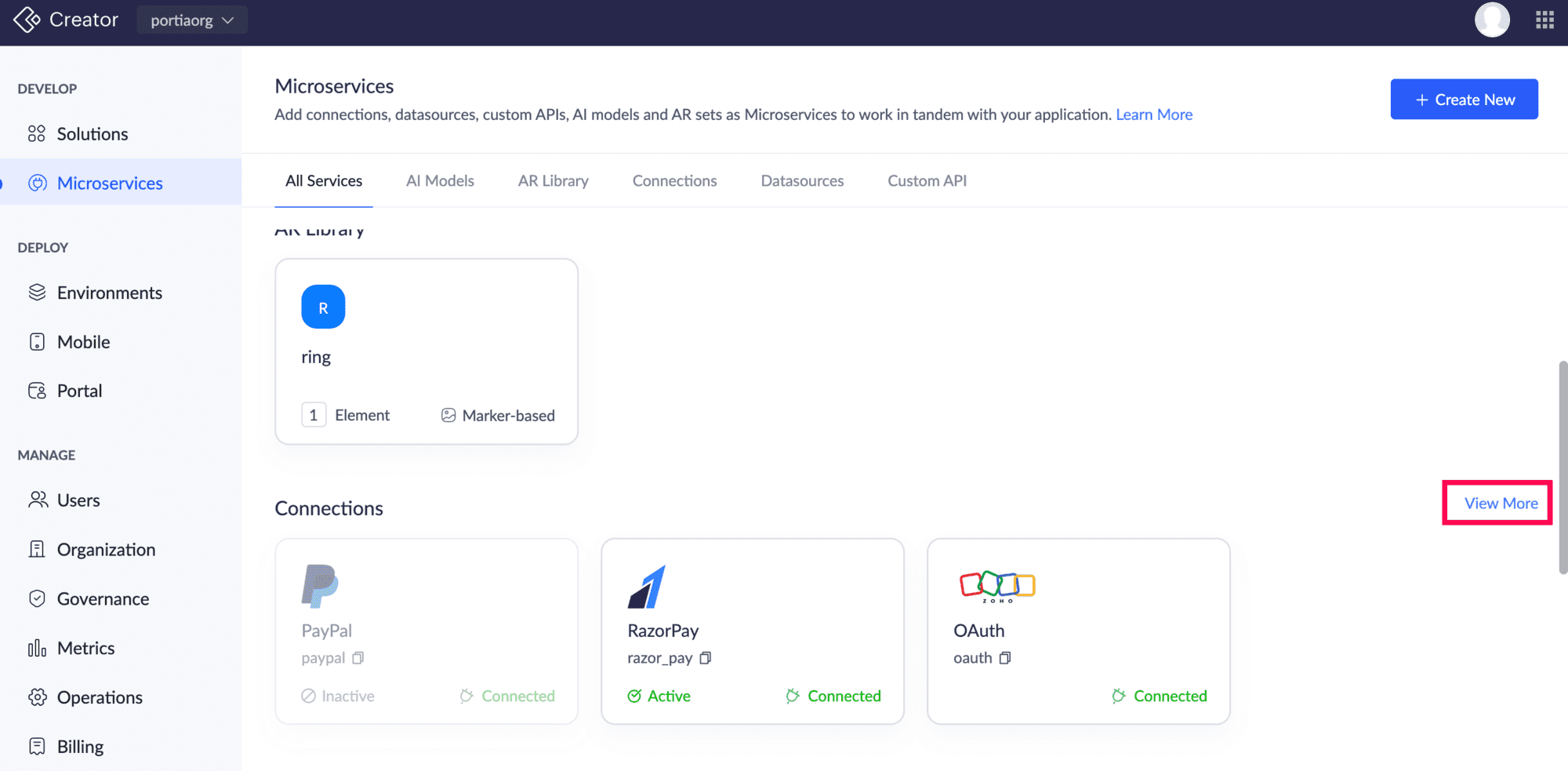
Task: Click the Creator logo icon
Action: coord(27,20)
